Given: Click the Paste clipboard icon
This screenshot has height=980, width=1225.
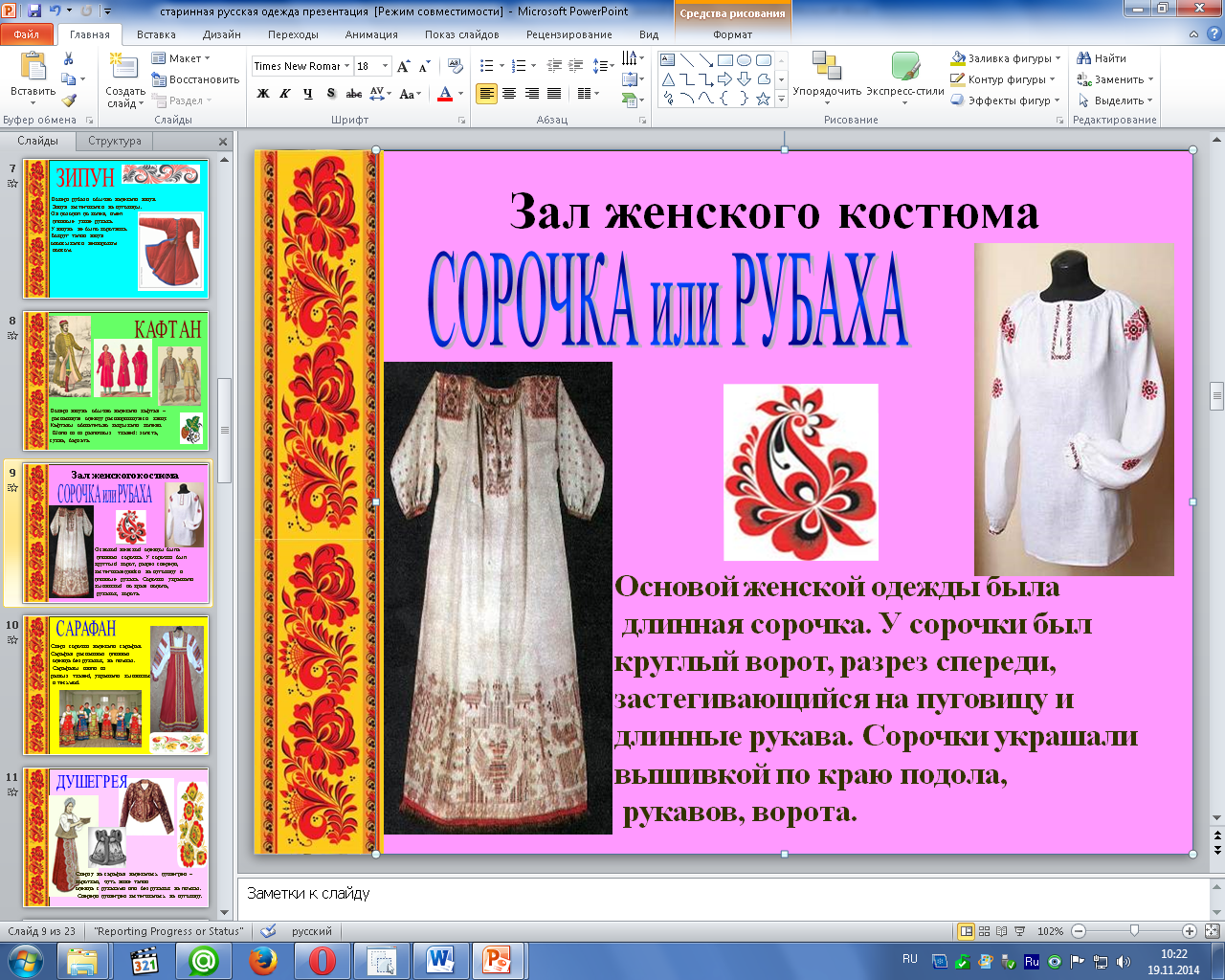Looking at the screenshot, I should [33, 67].
